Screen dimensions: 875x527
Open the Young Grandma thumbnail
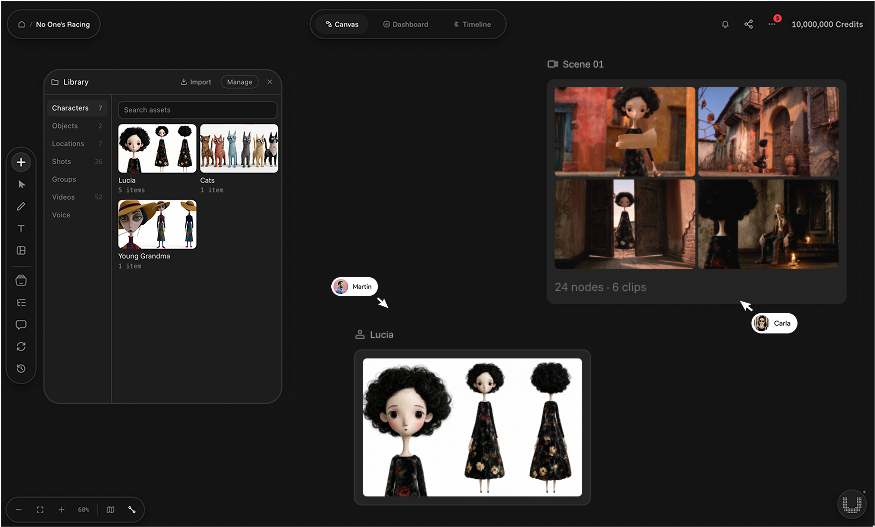(x=157, y=224)
